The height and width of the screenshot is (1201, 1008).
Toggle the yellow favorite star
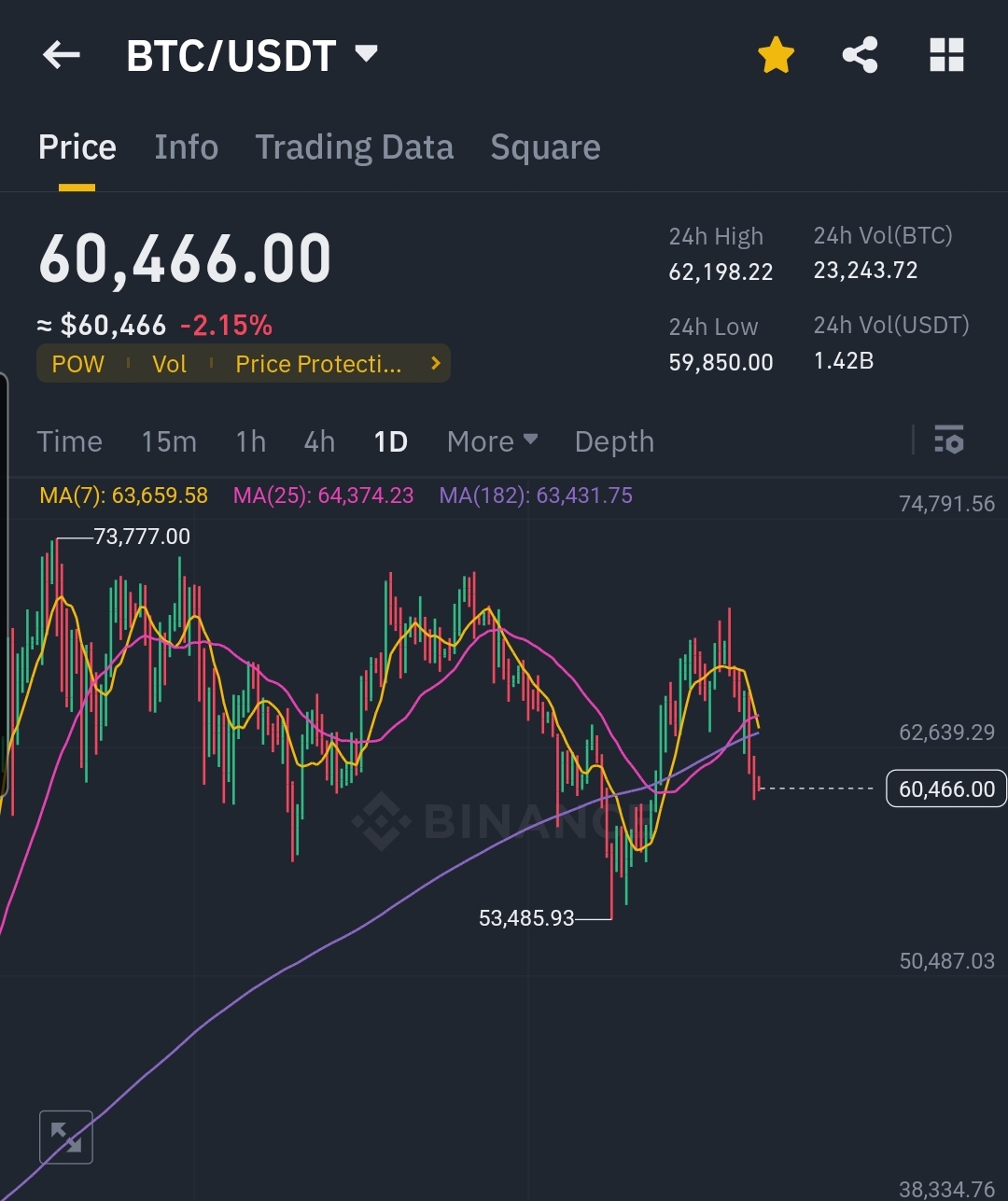point(776,56)
